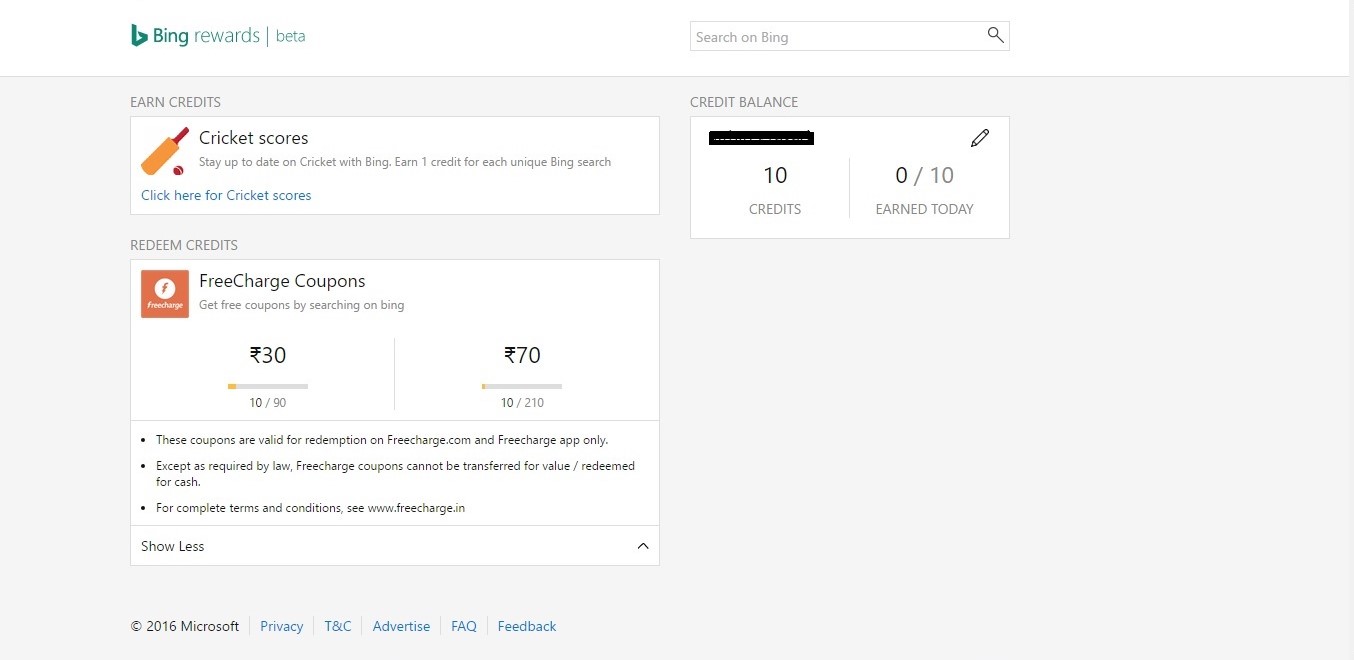The width and height of the screenshot is (1354, 660).
Task: Open Click here for Cricket scores link
Action: [x=226, y=195]
